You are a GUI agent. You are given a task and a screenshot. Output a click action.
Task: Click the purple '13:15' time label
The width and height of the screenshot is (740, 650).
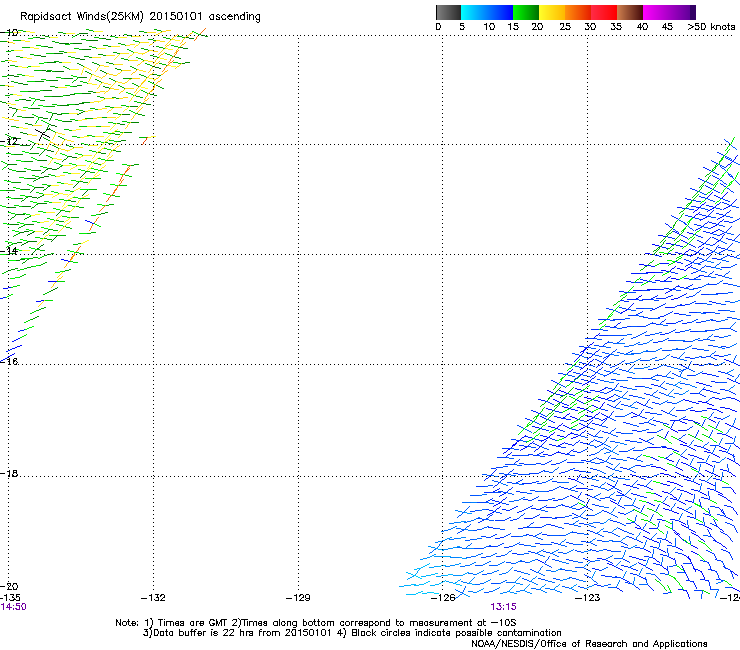[503, 607]
